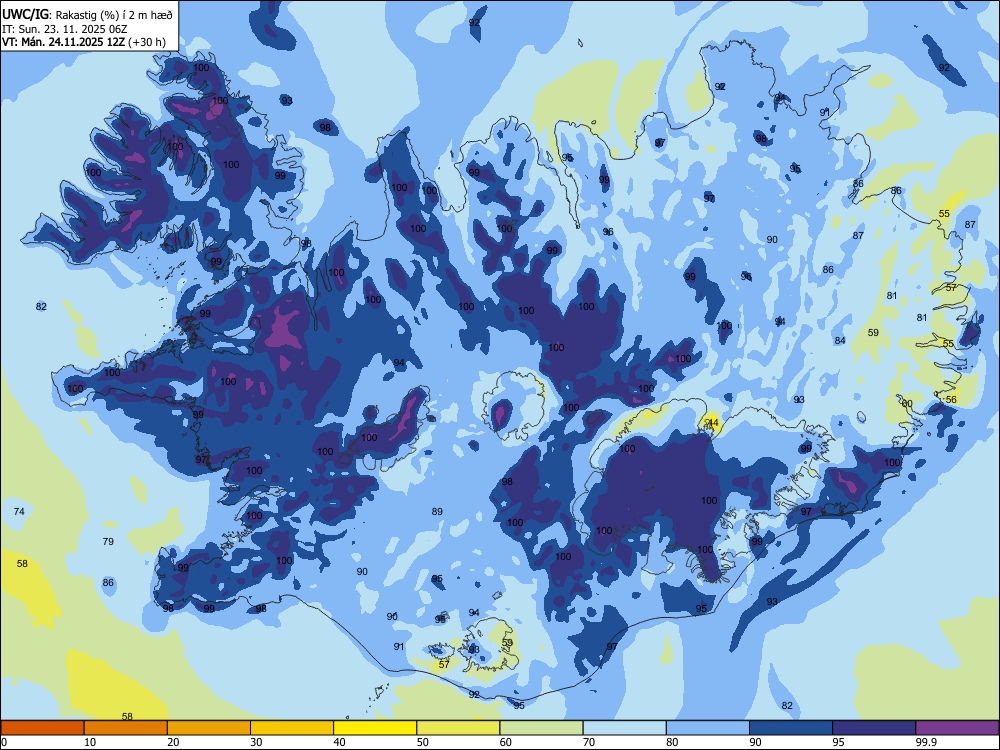
Task: Click the 95–99.9 dark navy legend swatch
Action: pyautogui.click(x=874, y=728)
